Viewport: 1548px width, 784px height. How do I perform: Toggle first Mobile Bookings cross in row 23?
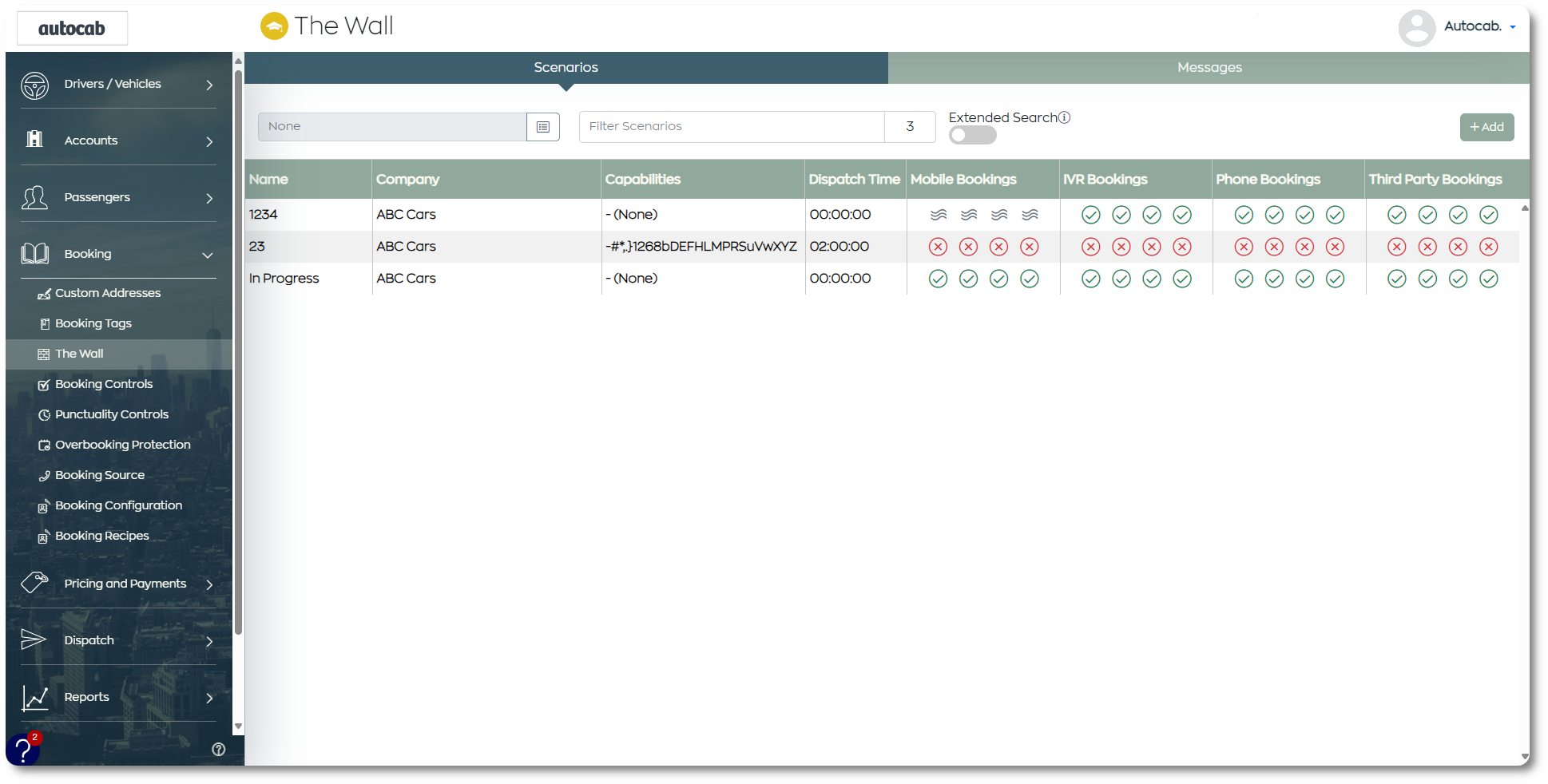[939, 247]
